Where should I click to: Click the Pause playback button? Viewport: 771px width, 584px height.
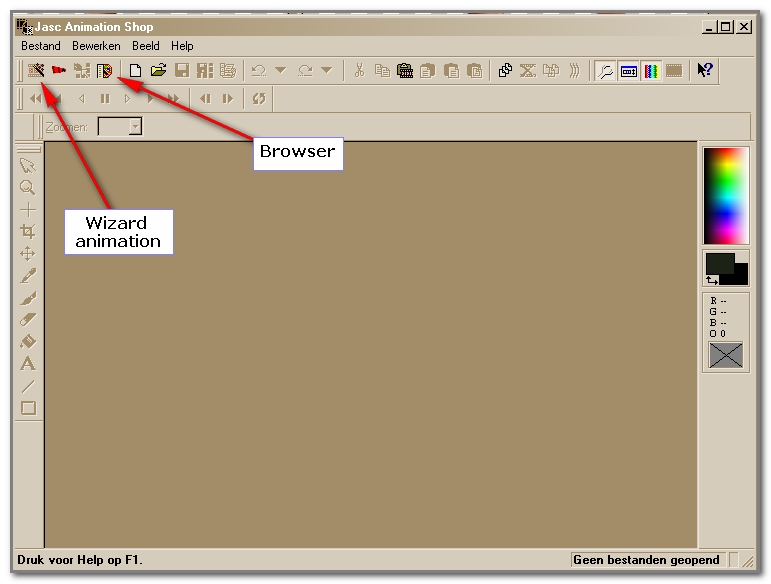(x=105, y=99)
